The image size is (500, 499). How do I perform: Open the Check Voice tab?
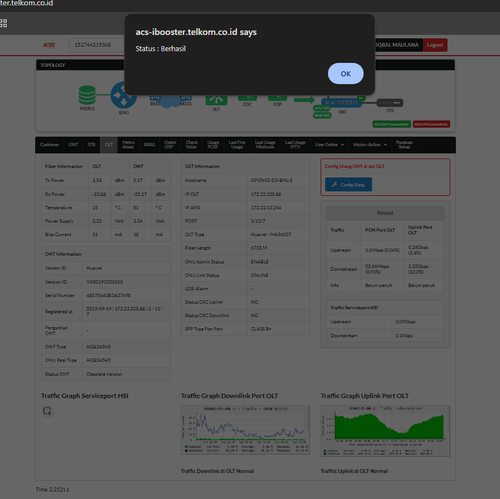pyautogui.click(x=191, y=145)
